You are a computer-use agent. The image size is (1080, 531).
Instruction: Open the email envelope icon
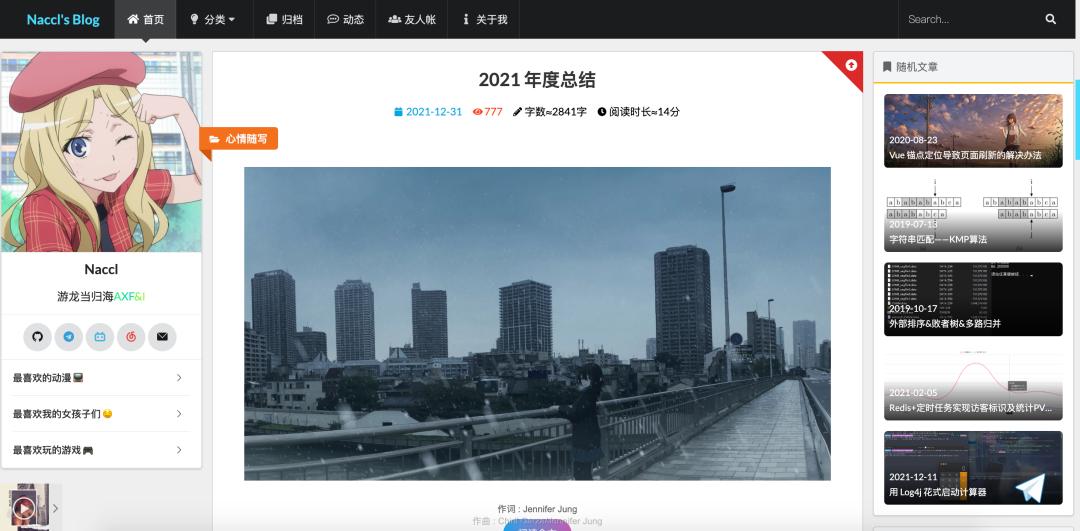click(162, 337)
